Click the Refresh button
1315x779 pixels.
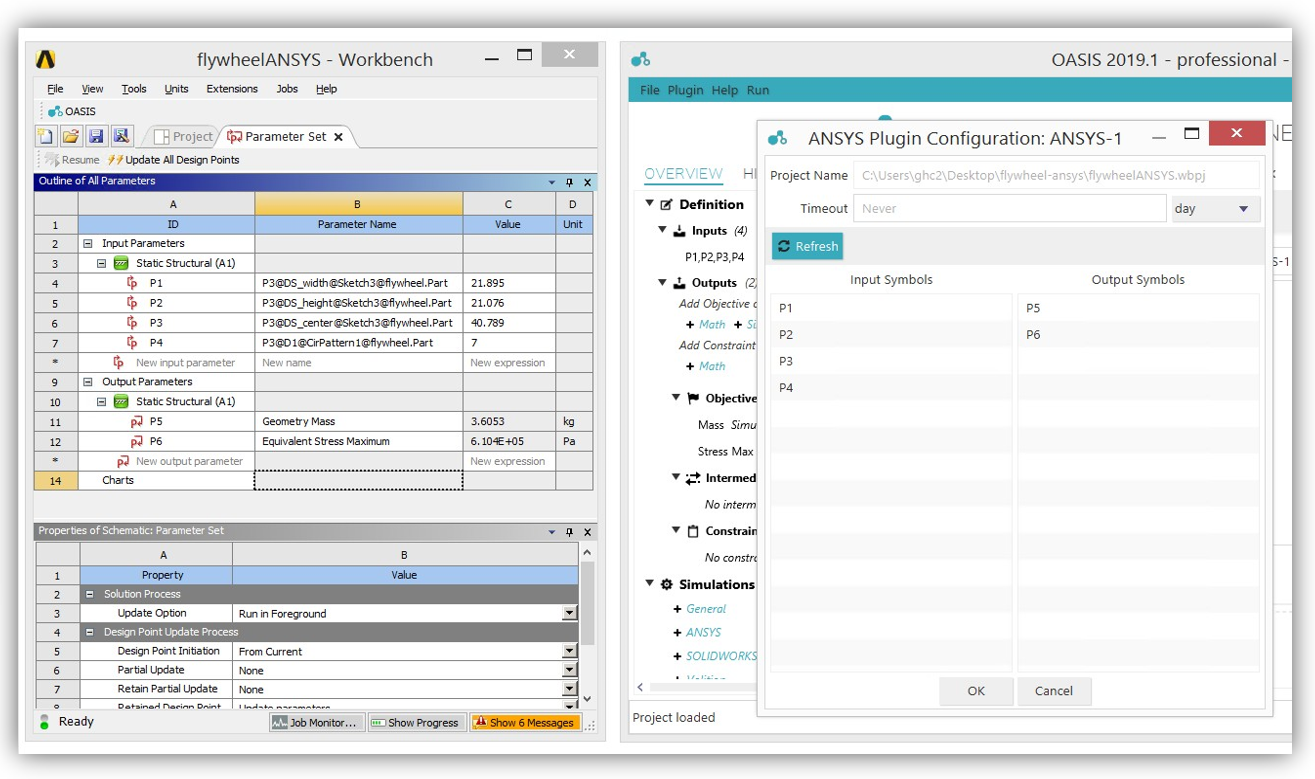tap(807, 246)
